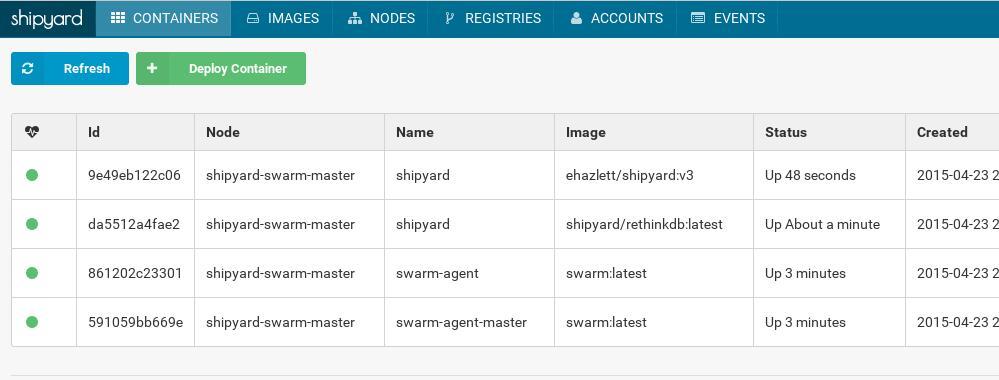Click the heartbeat health column icon
The image size is (999, 380).
pos(32,131)
